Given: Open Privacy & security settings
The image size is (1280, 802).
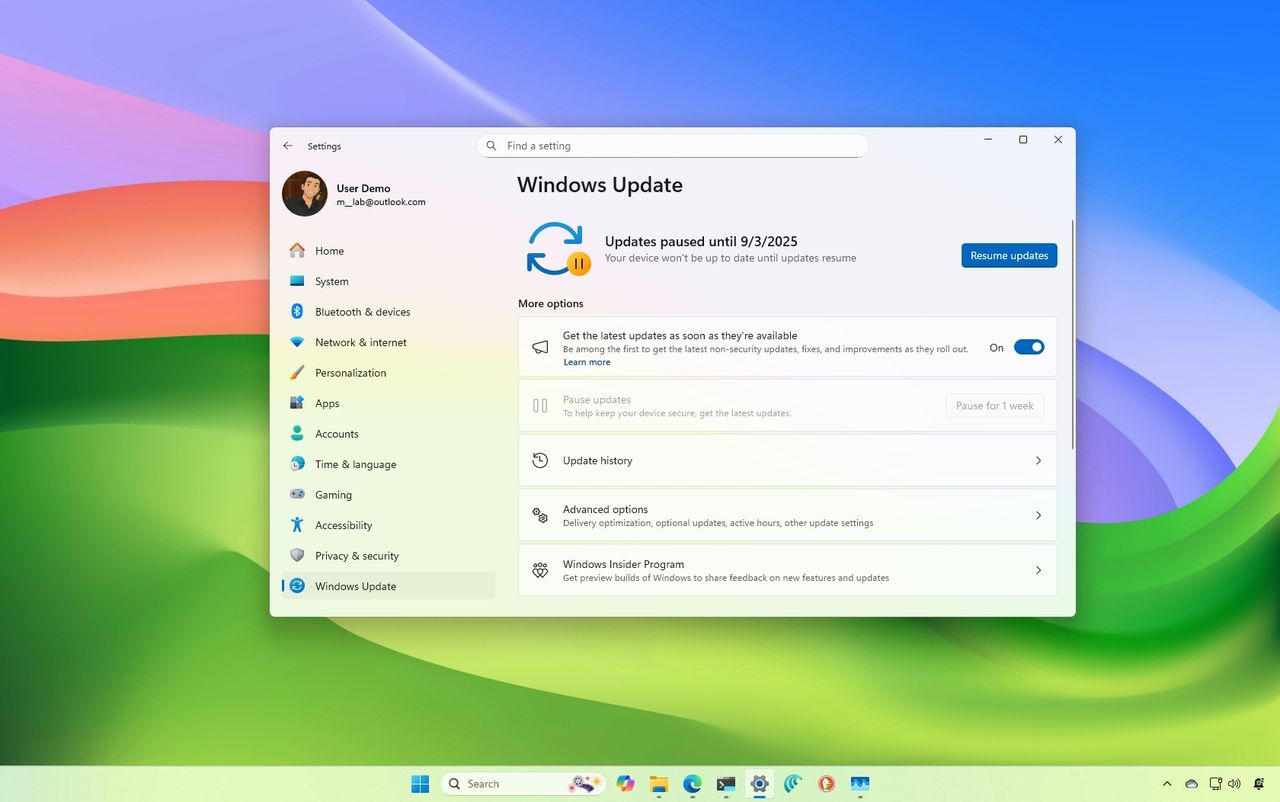Looking at the screenshot, I should [x=357, y=555].
